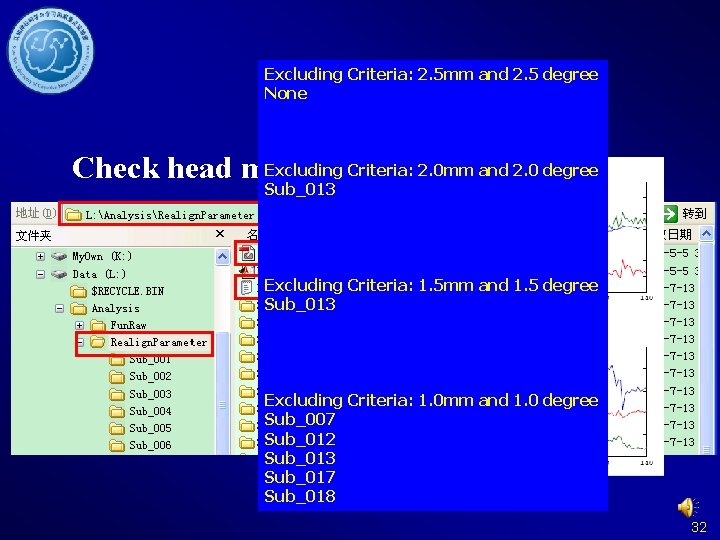
Task: Open the PDF file icon in list
Action: point(247,253)
